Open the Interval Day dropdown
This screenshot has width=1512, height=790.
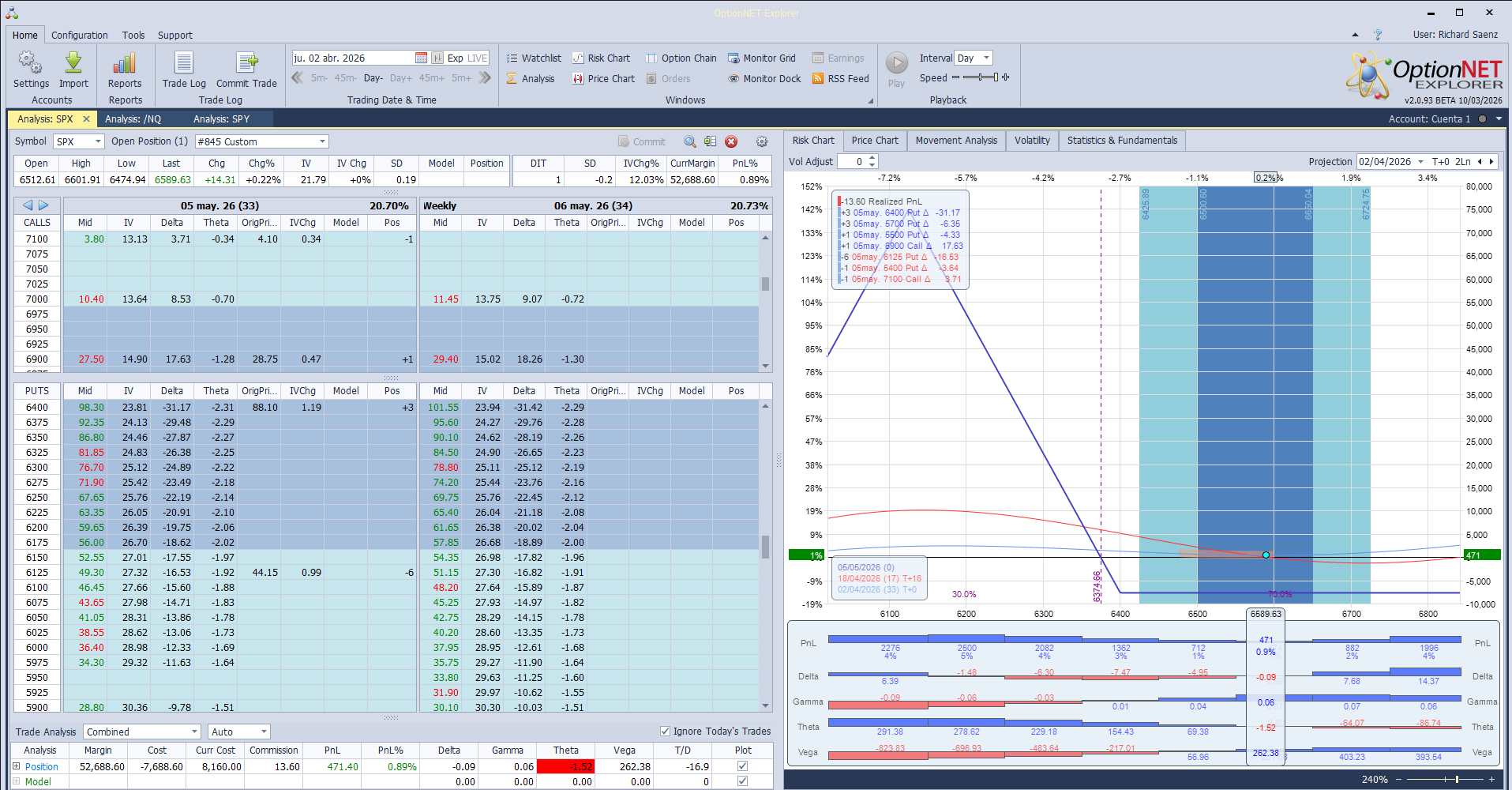click(986, 58)
